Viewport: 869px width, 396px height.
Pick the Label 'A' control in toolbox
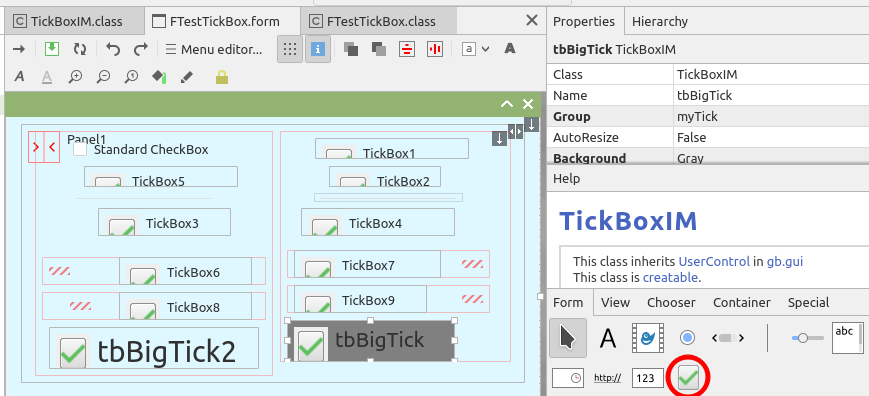(x=608, y=337)
